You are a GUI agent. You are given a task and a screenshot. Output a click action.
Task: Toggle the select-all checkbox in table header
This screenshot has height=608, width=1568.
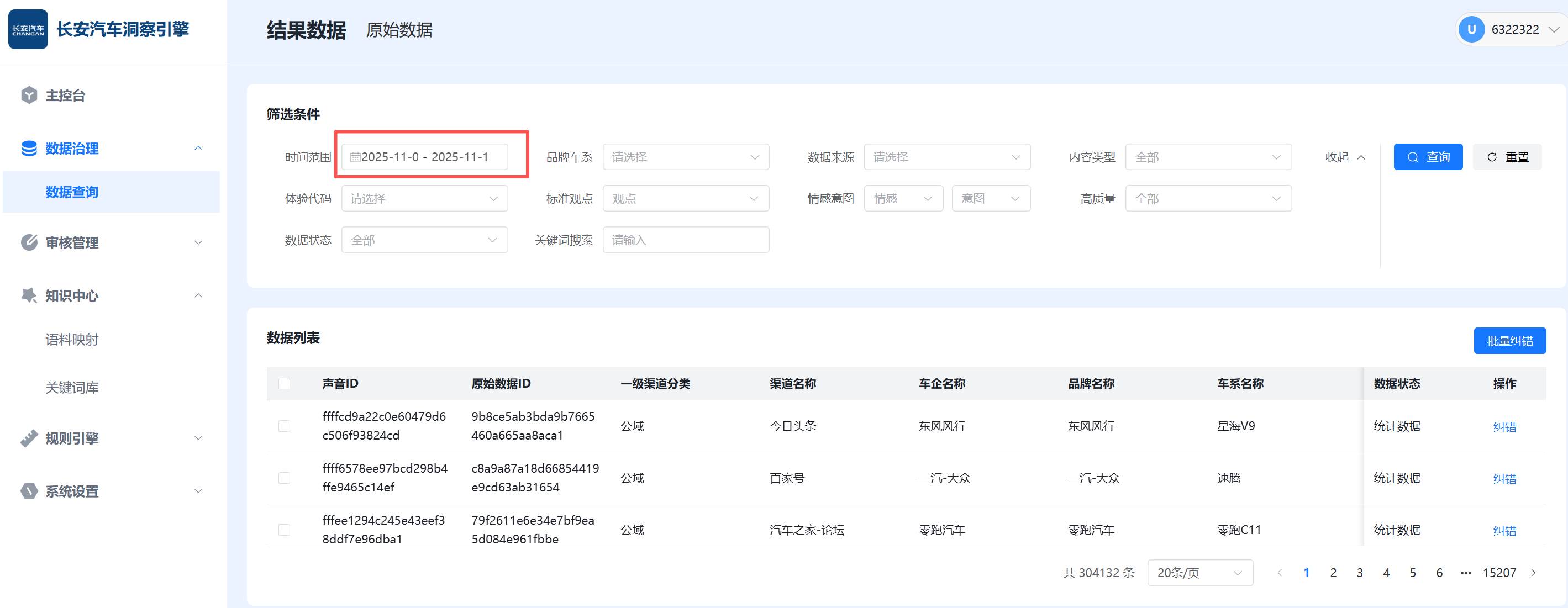(x=284, y=383)
